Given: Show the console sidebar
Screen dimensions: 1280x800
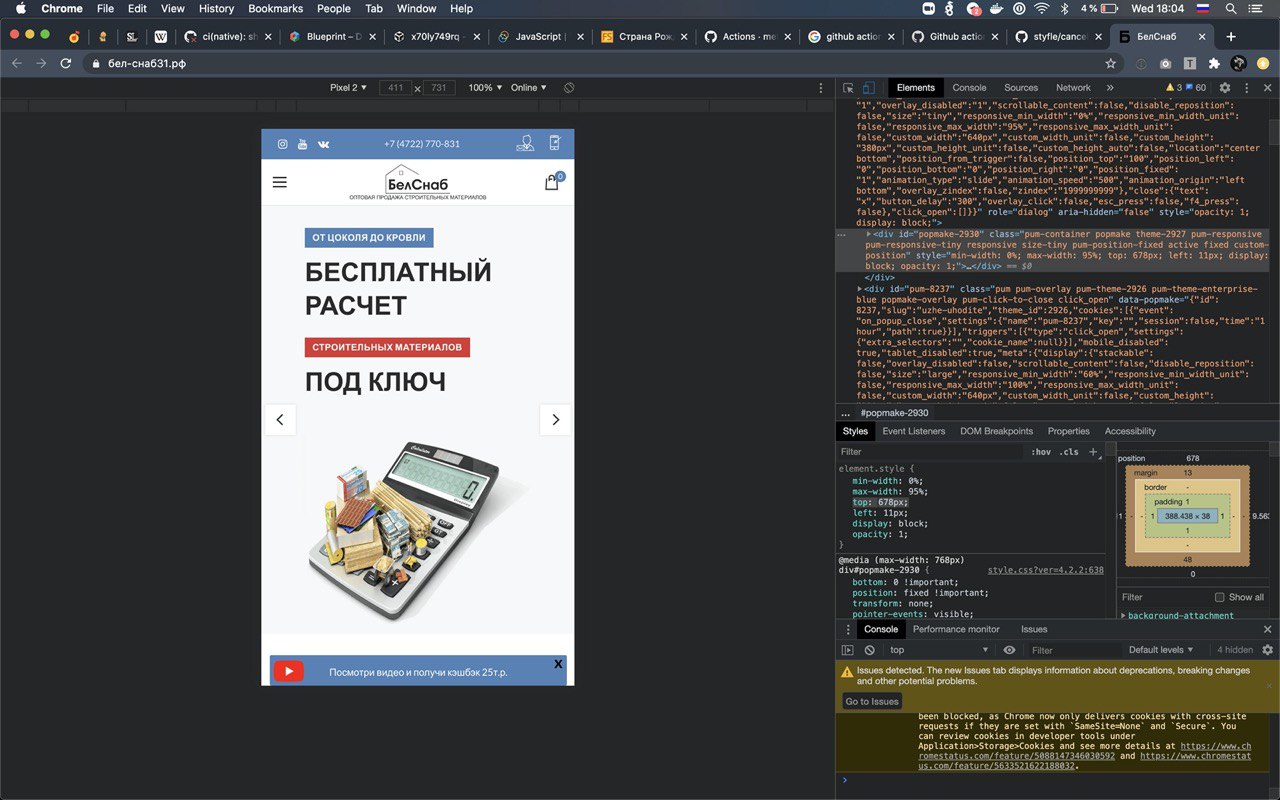Looking at the screenshot, I should pyautogui.click(x=848, y=650).
